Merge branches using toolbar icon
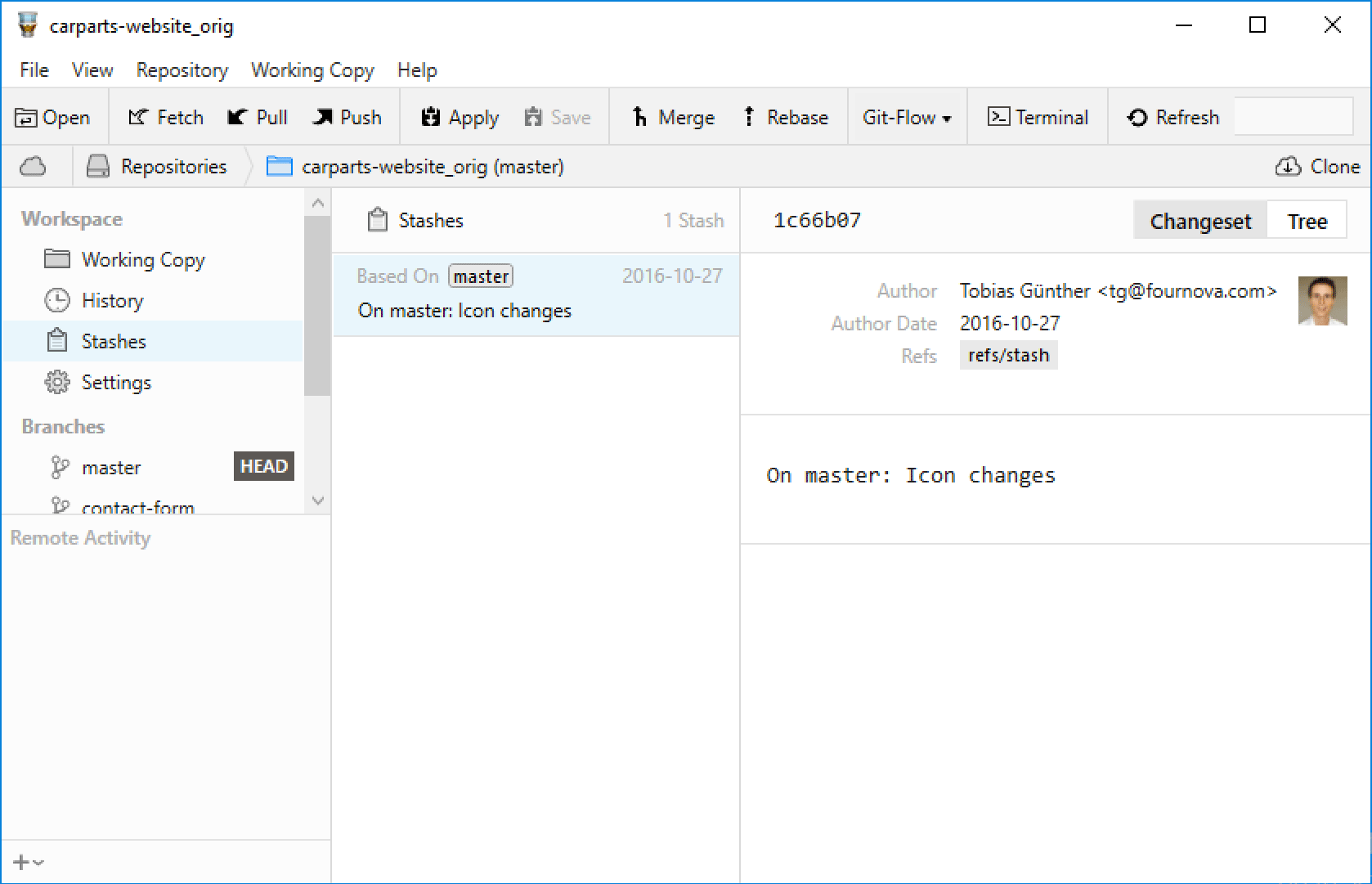The width and height of the screenshot is (1372, 884). point(672,117)
